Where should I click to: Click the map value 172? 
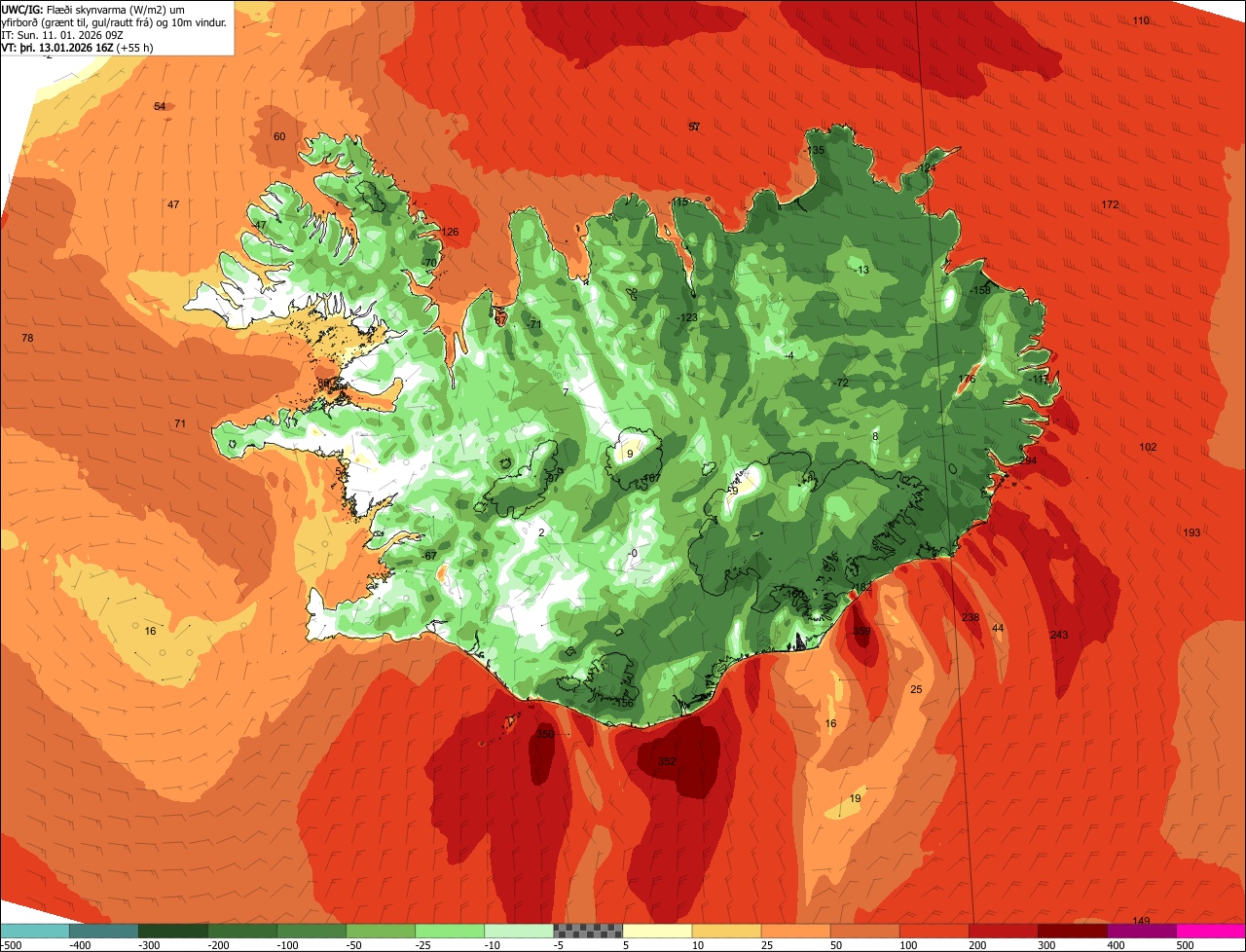(1110, 204)
